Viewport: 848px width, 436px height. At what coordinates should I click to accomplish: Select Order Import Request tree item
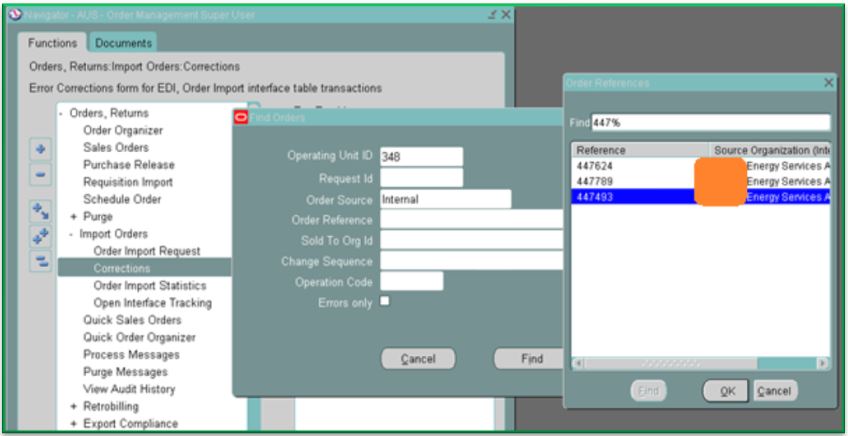click(x=147, y=252)
